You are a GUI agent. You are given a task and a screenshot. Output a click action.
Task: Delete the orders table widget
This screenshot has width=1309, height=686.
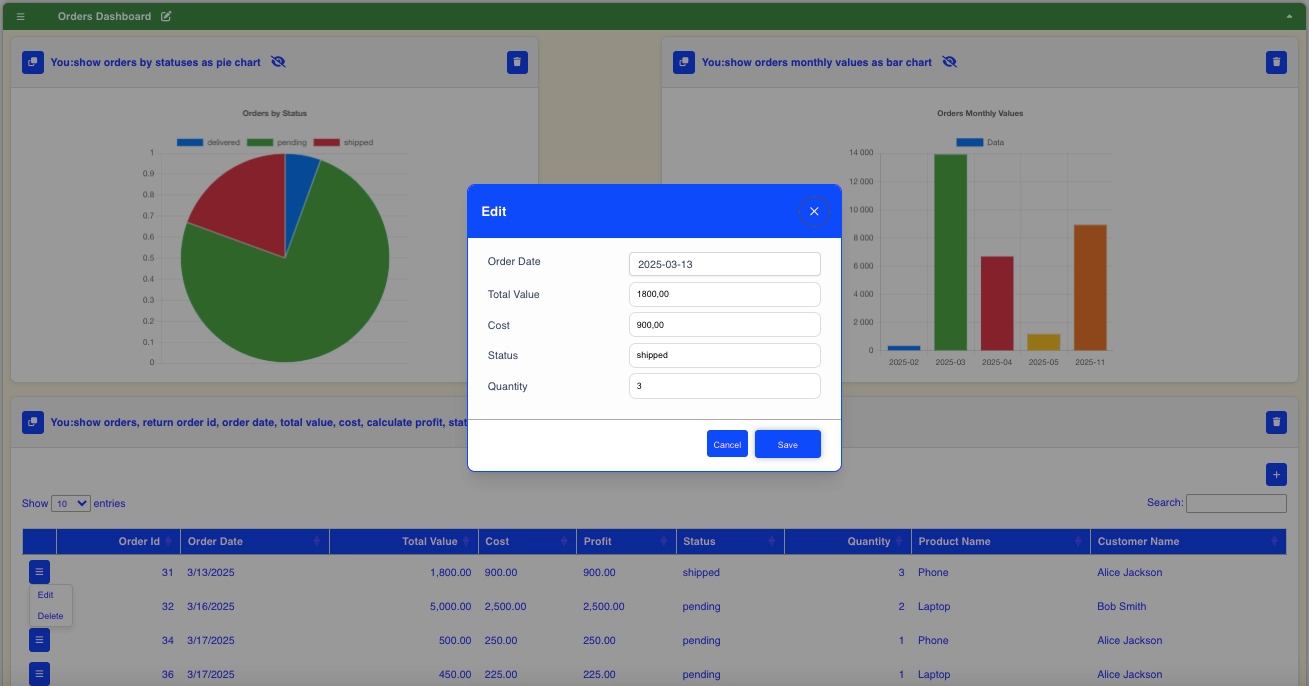tap(1276, 422)
